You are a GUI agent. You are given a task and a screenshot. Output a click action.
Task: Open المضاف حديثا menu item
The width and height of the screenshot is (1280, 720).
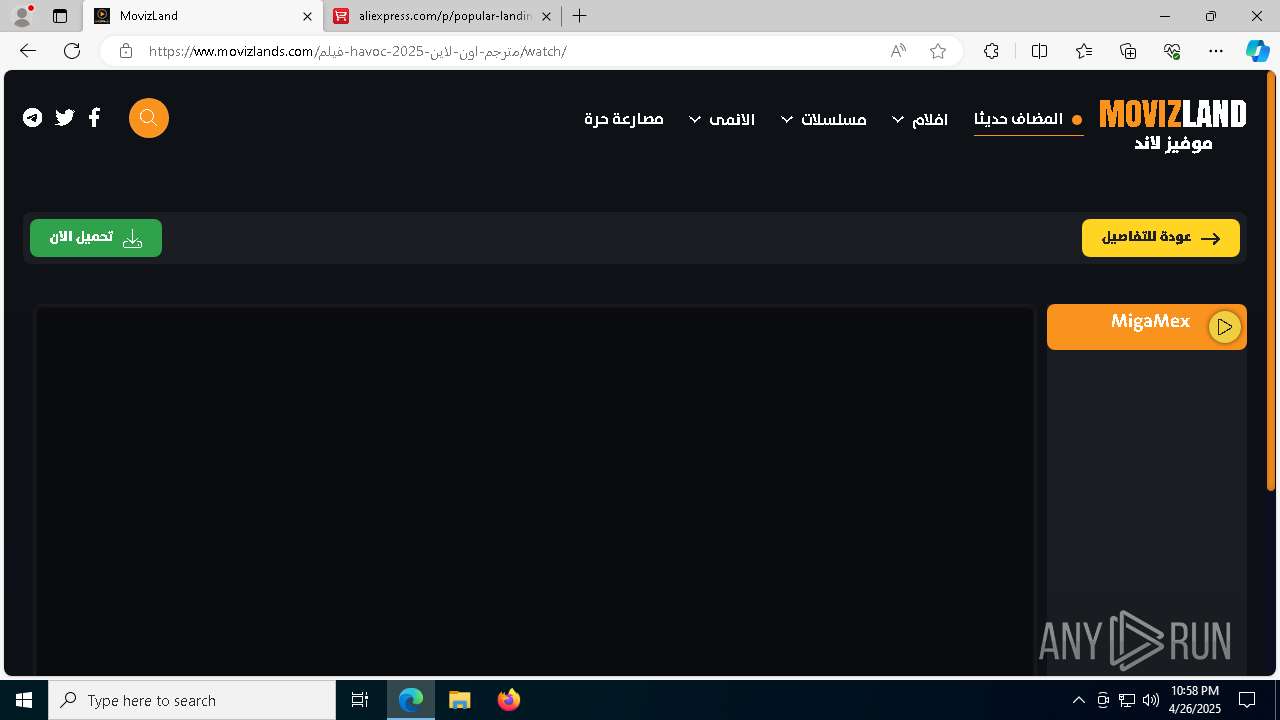pos(1028,119)
